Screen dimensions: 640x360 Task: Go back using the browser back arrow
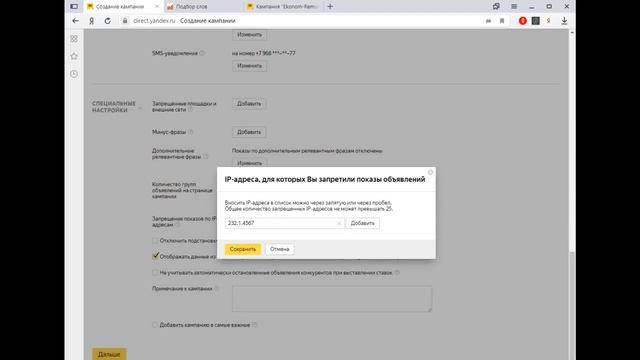click(76, 21)
